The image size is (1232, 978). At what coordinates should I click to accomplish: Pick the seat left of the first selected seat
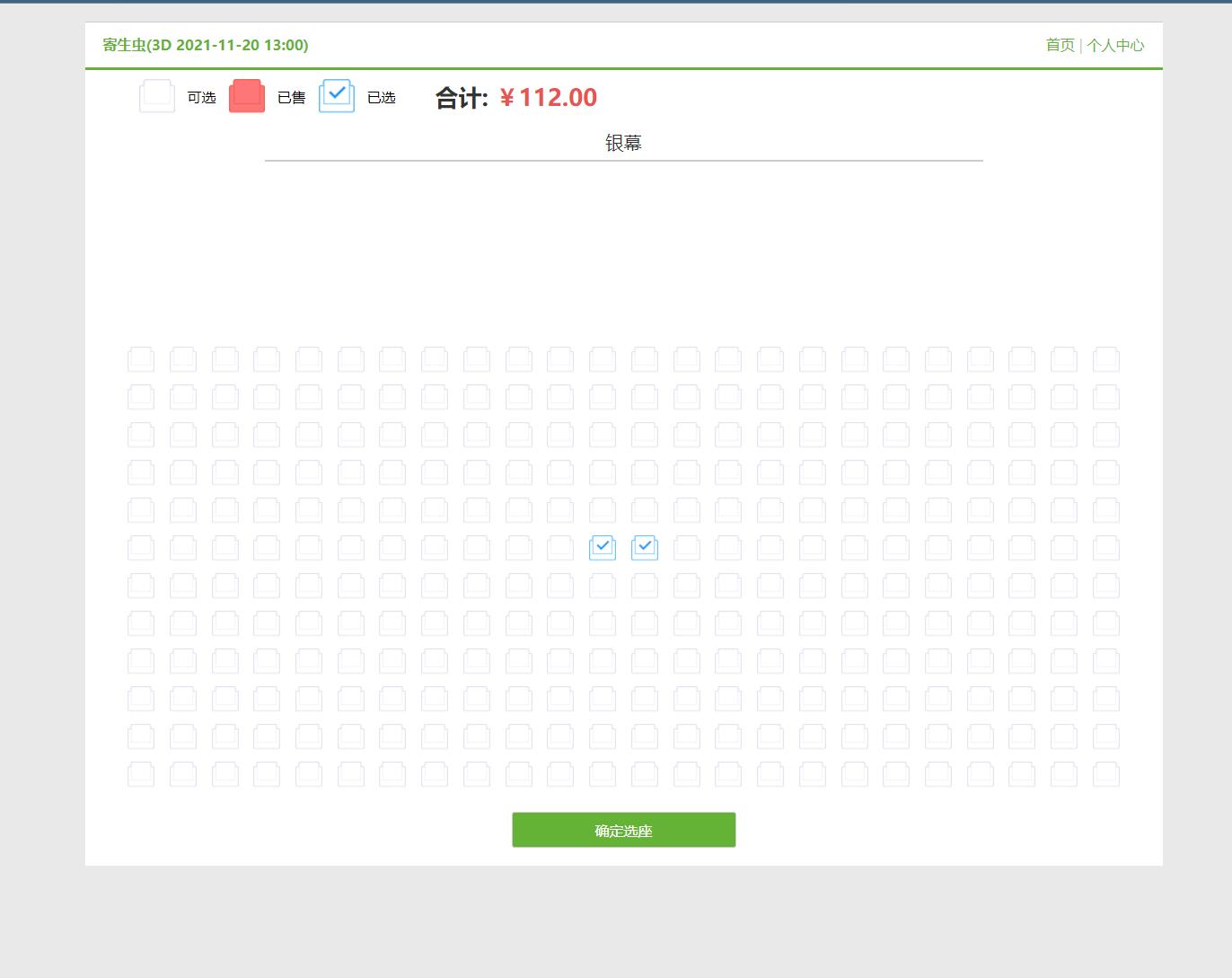tap(560, 548)
